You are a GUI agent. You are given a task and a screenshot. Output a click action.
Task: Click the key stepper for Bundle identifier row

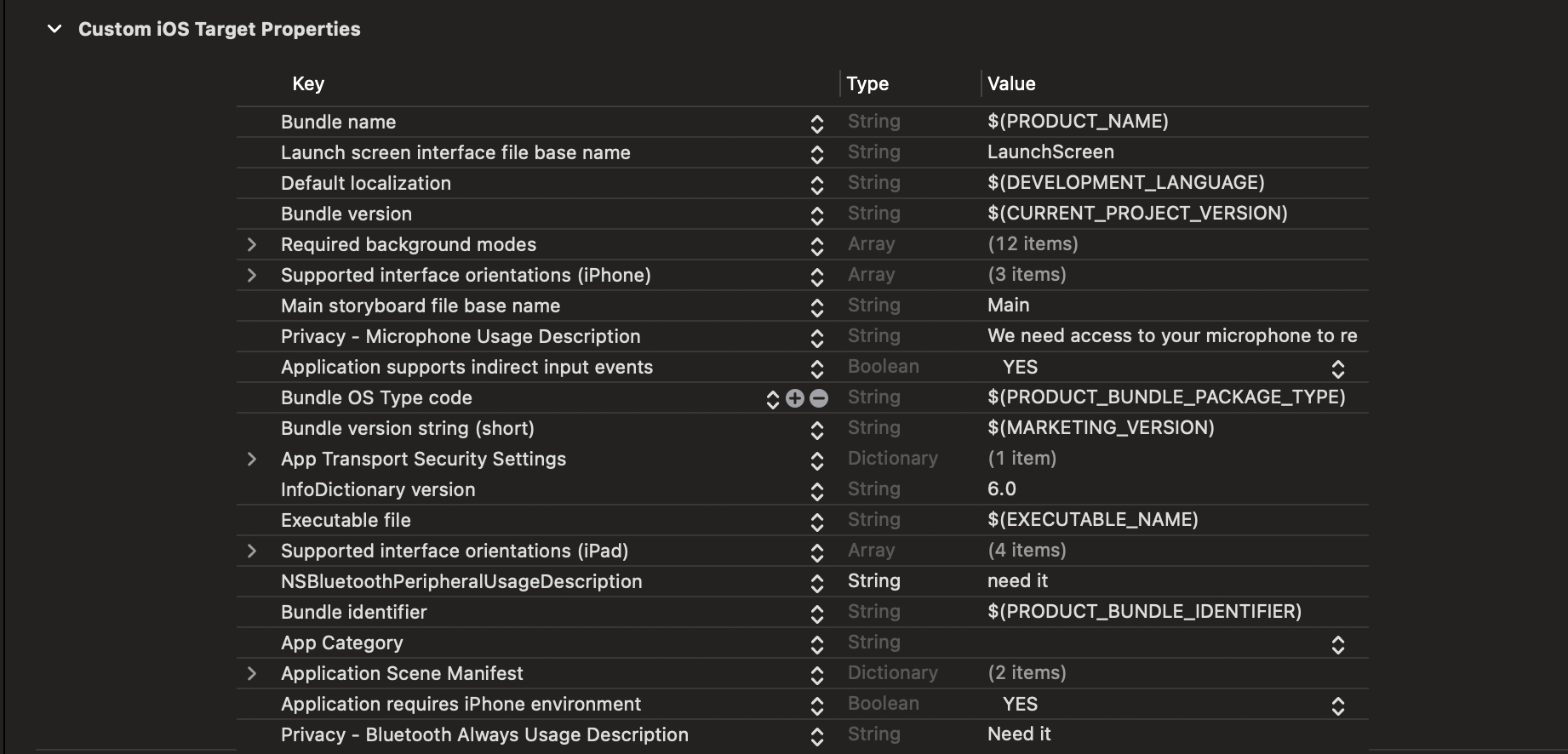coord(816,614)
